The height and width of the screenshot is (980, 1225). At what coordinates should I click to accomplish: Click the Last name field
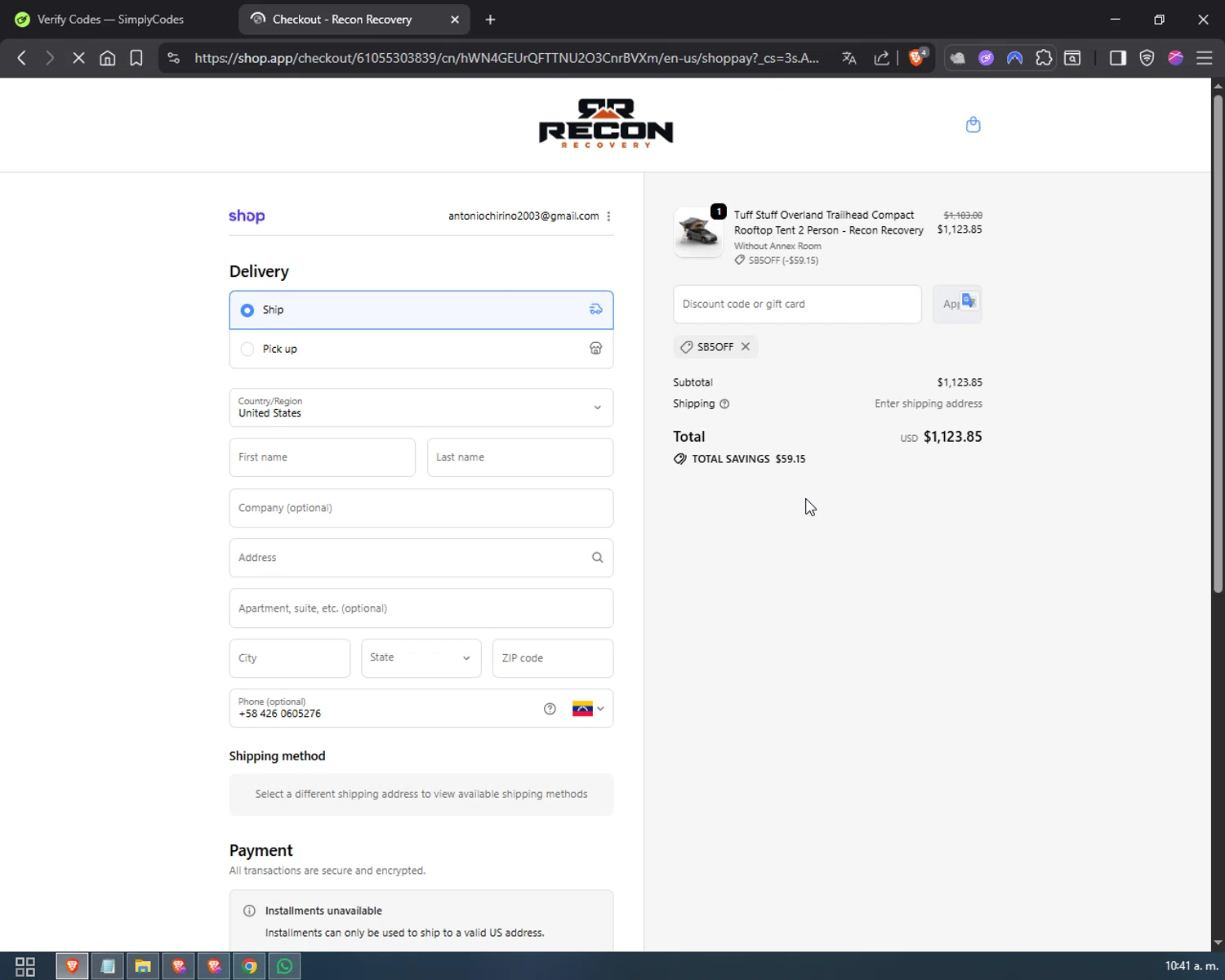[520, 457]
